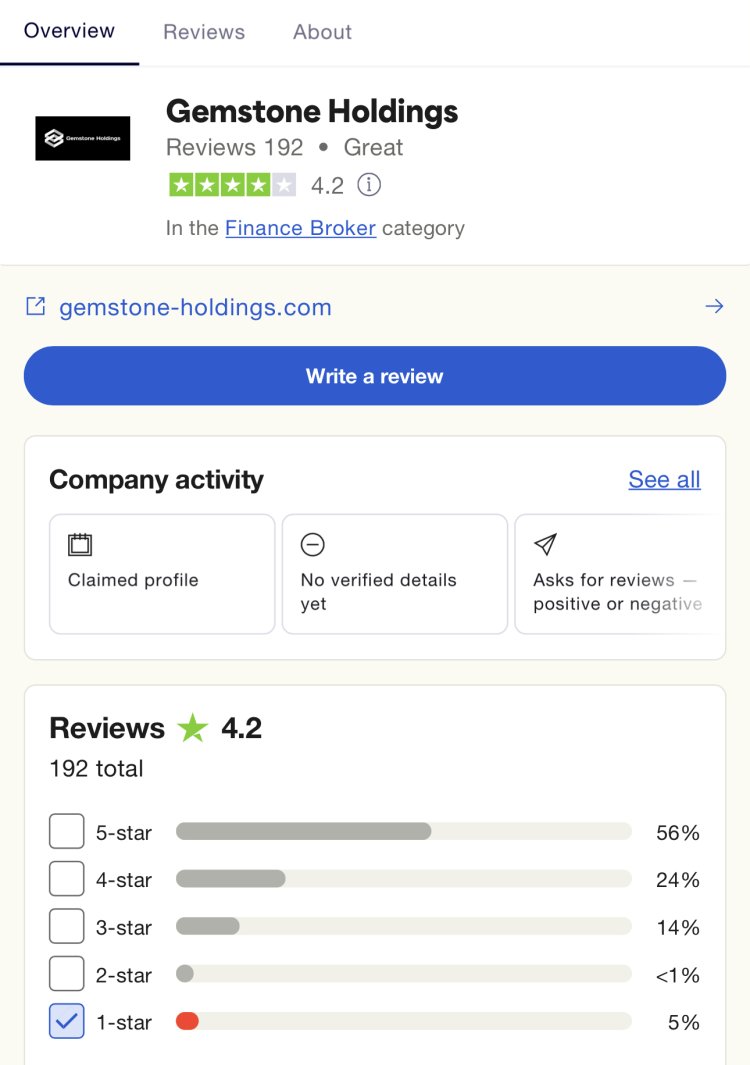Click the external link icon beside the website URL
The image size is (750, 1065).
[x=35, y=306]
